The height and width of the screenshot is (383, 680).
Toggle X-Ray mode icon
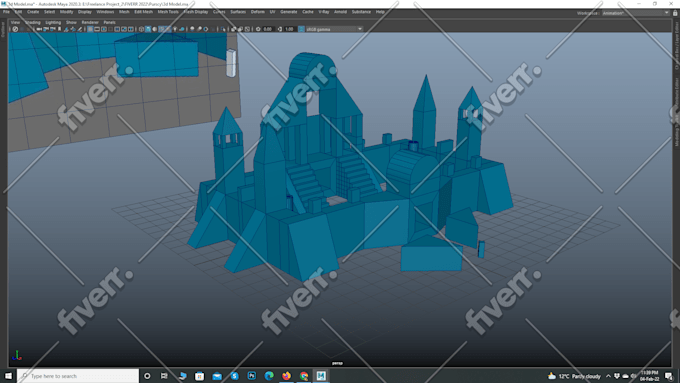(233, 29)
